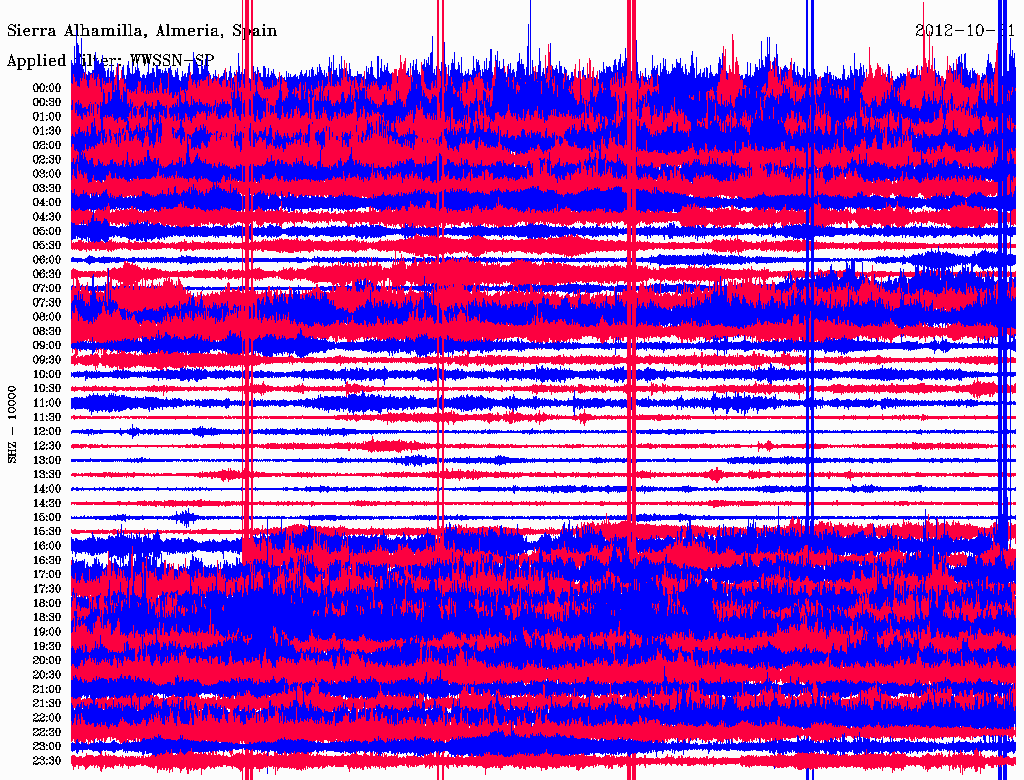Select the 23:30 time label
The width and height of the screenshot is (1024, 780).
[x=46, y=761]
